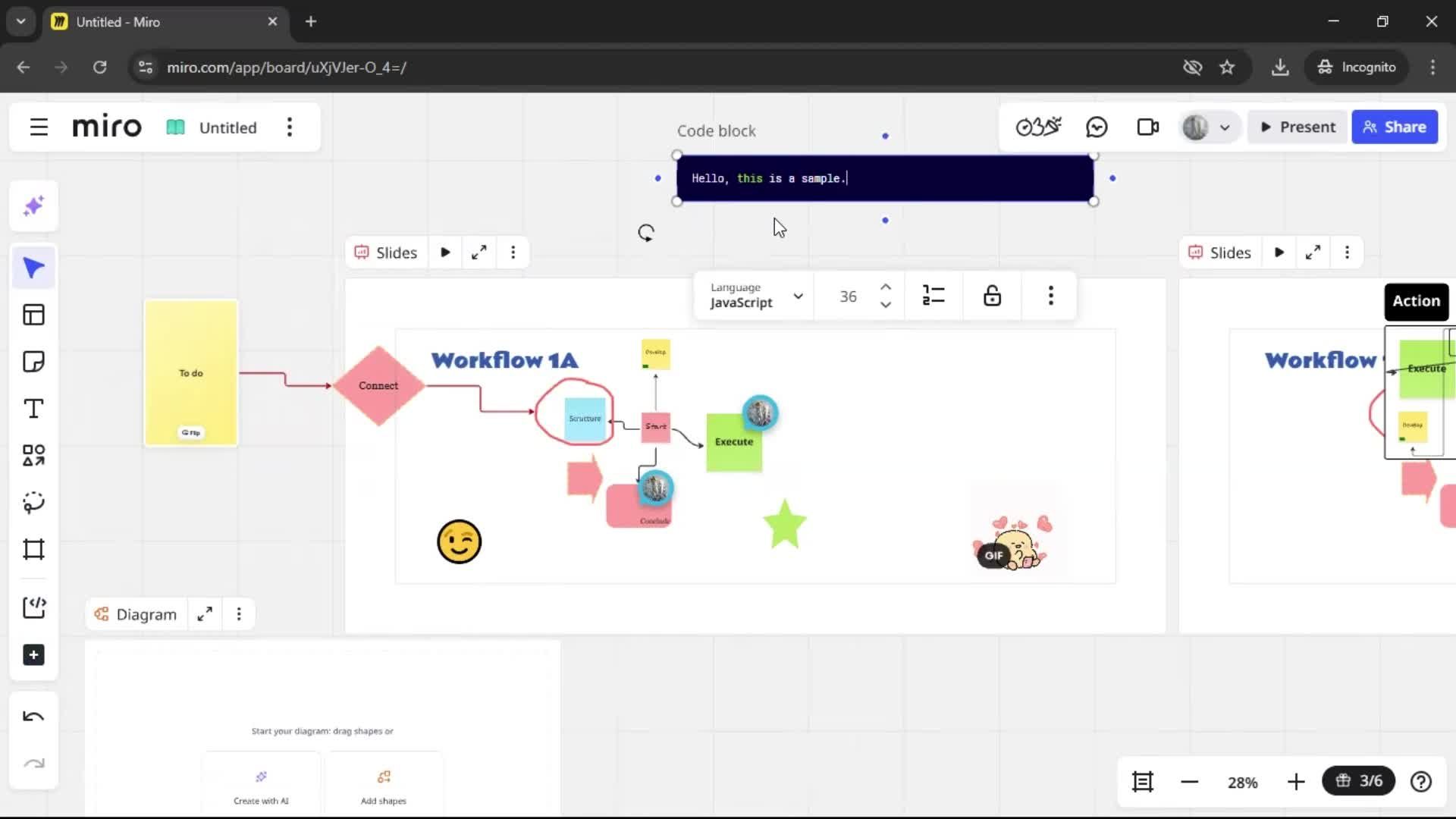Lock the selected code block

tap(992, 296)
